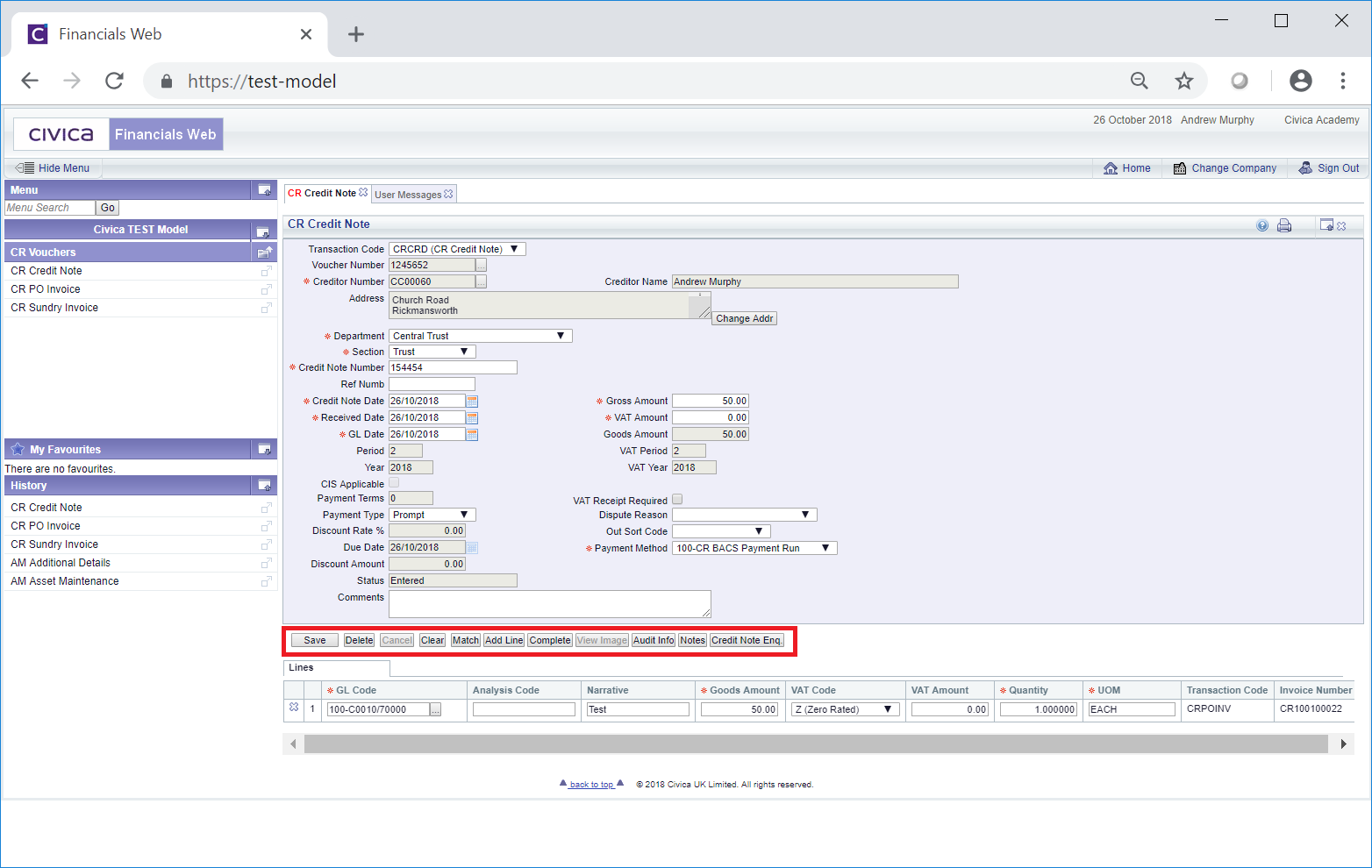Close the CR Credit Note tab
The height and width of the screenshot is (868, 1372).
coord(363,192)
